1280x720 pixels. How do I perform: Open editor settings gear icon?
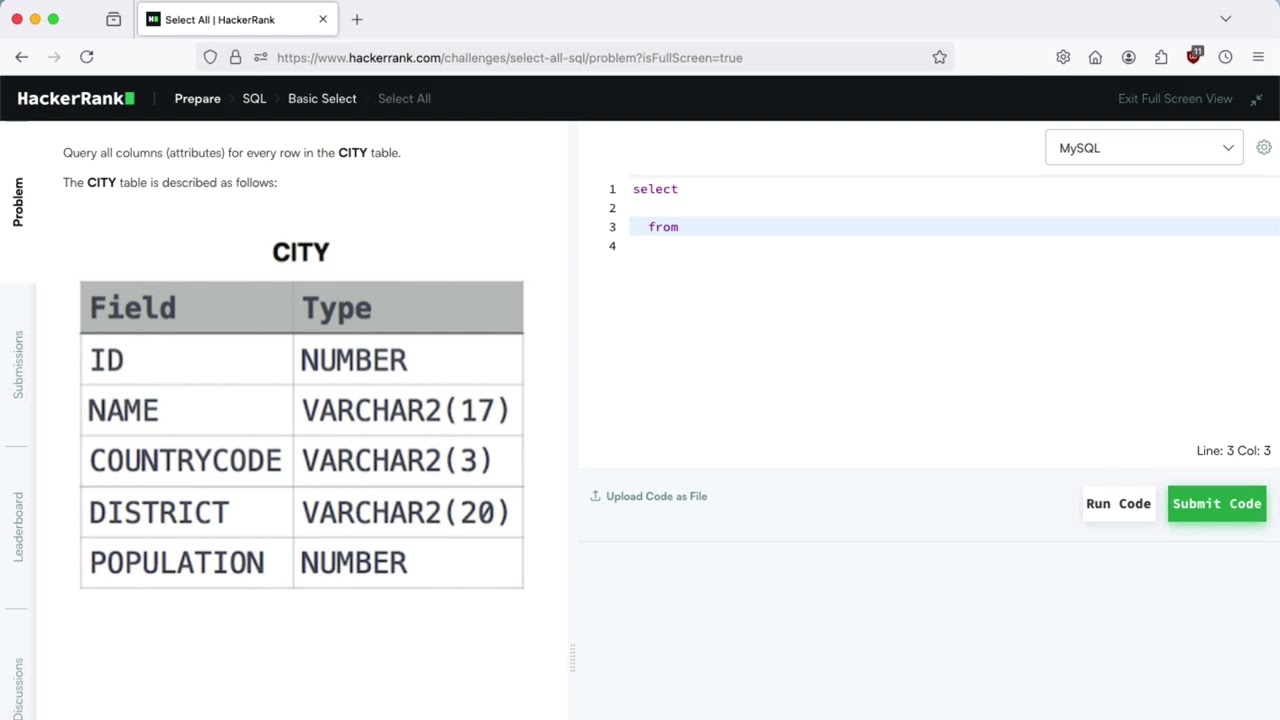coord(1264,147)
